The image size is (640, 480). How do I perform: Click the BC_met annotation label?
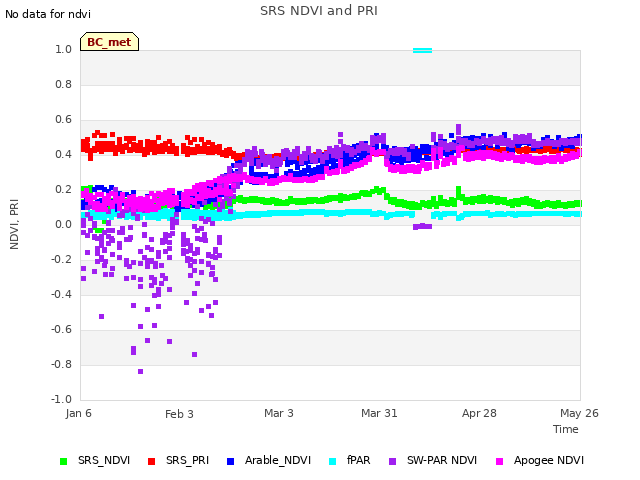[109, 42]
